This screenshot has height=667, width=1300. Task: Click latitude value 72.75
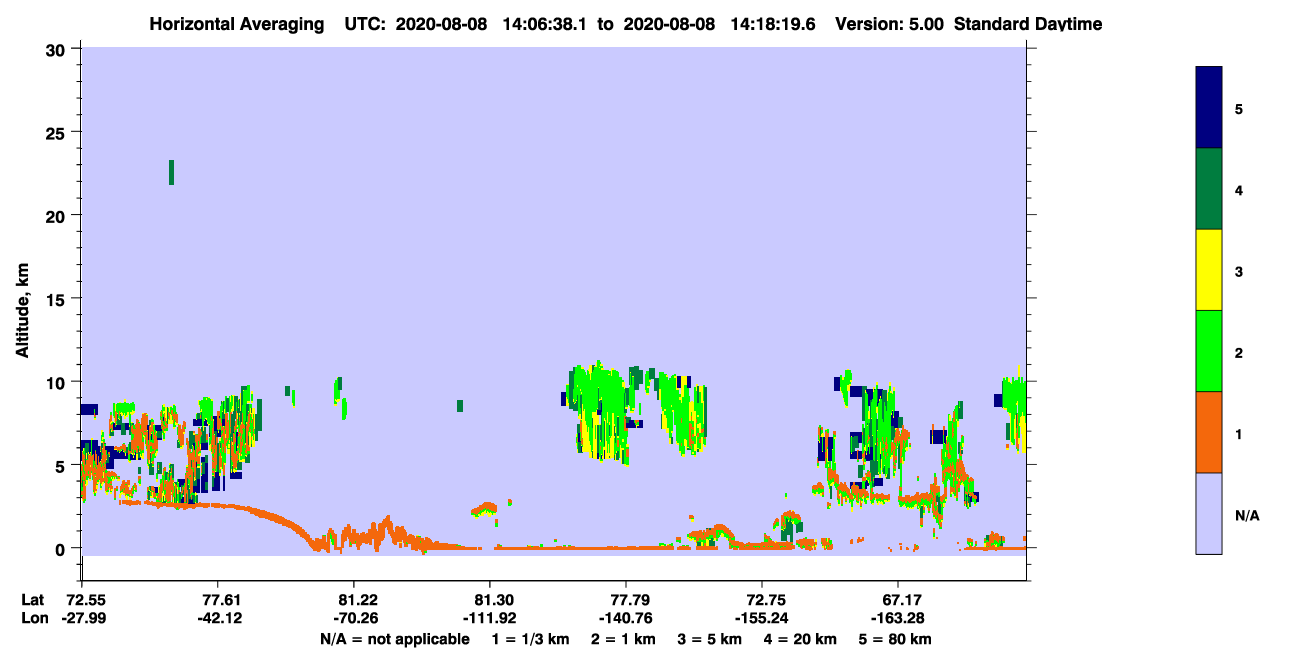762,600
